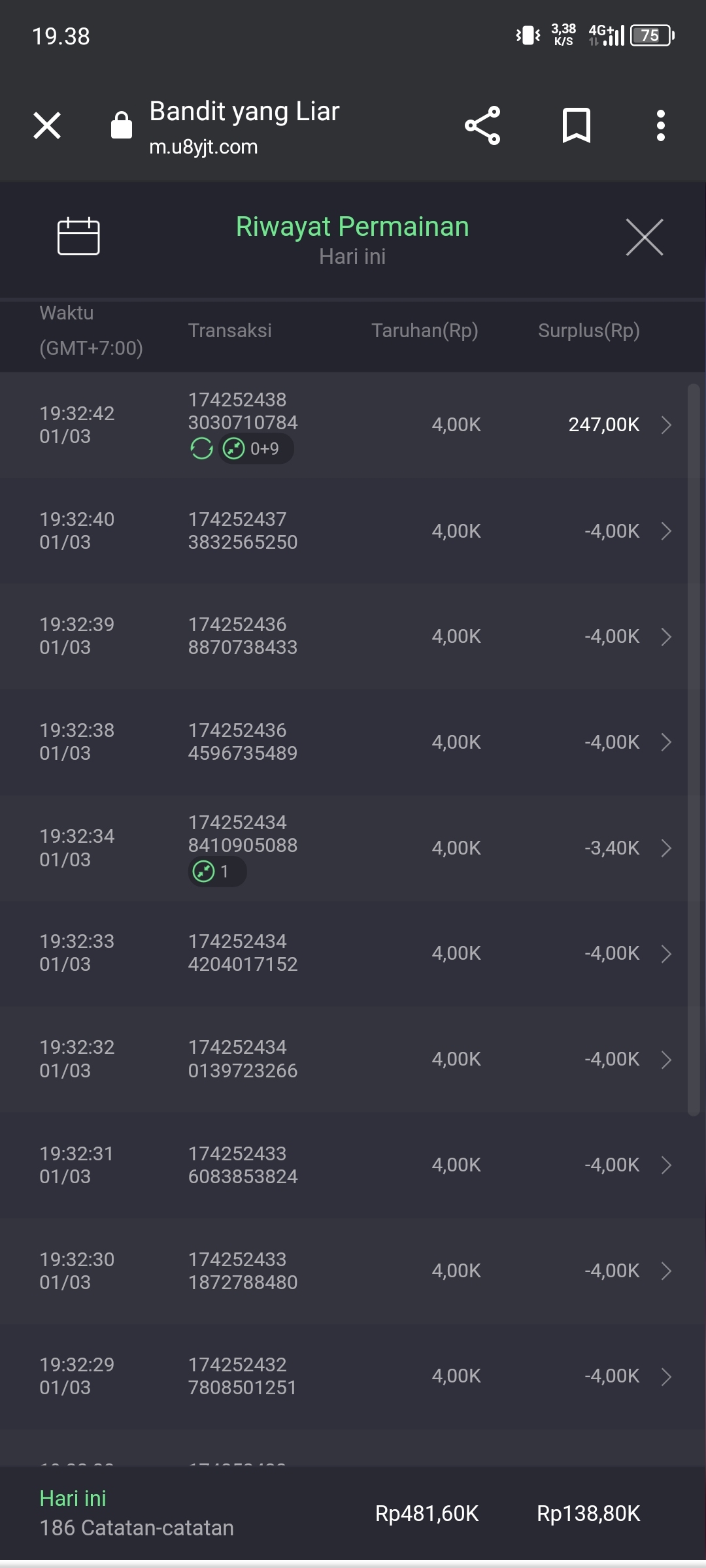706x1568 pixels.
Task: Bookmark this page with bookmark icon
Action: pos(576,125)
